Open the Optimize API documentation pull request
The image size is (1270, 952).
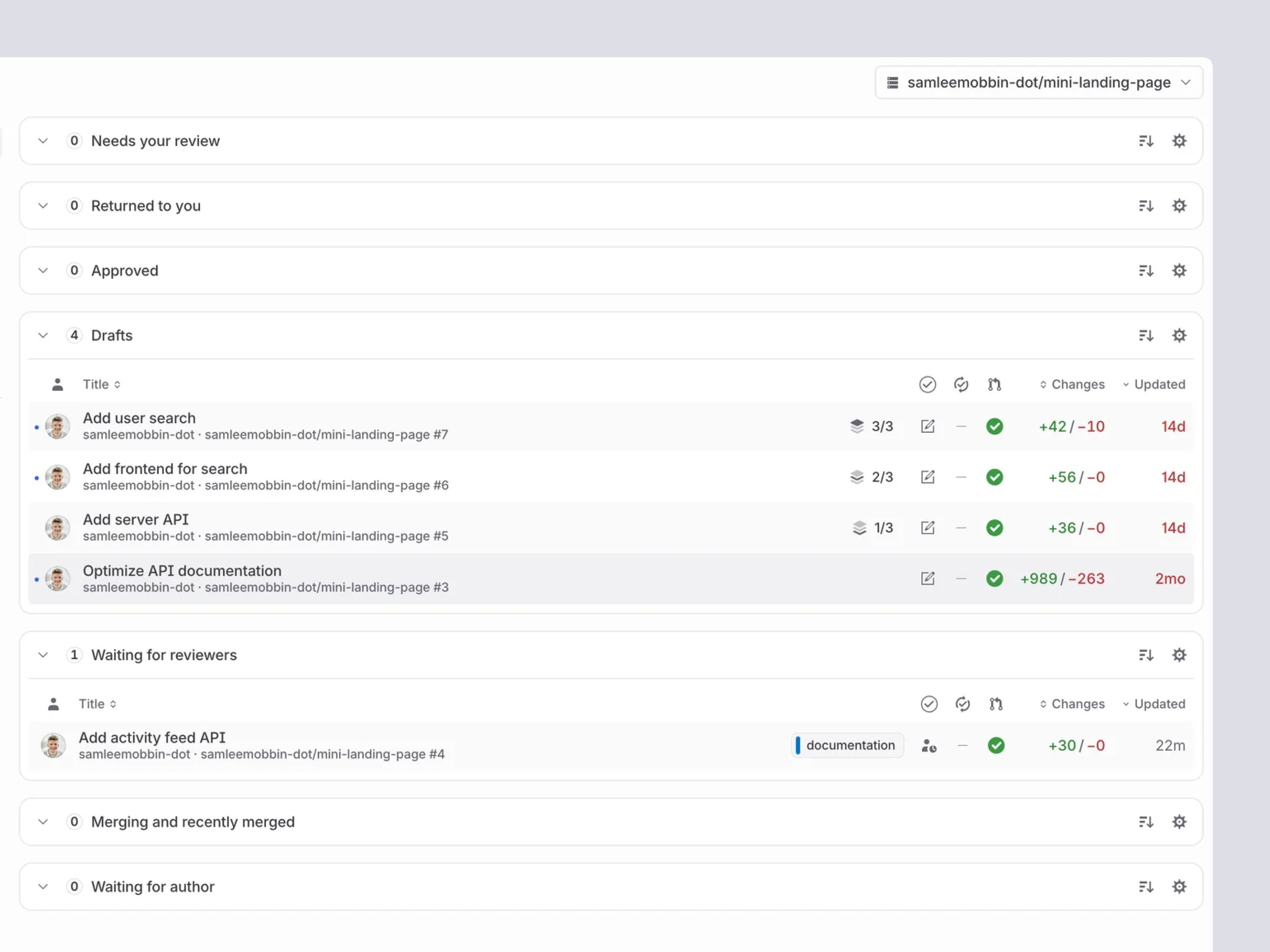point(182,570)
